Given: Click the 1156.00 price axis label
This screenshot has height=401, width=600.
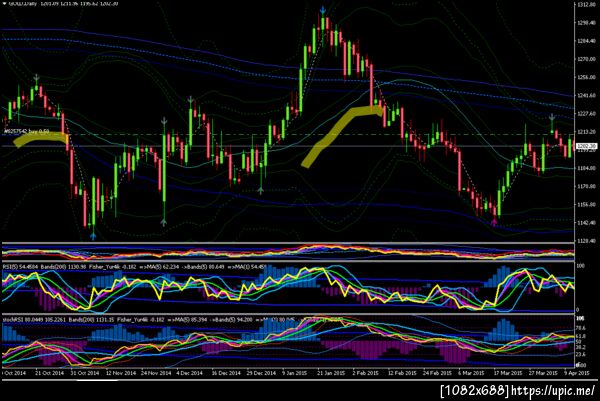Looking at the screenshot, I should tap(587, 205).
